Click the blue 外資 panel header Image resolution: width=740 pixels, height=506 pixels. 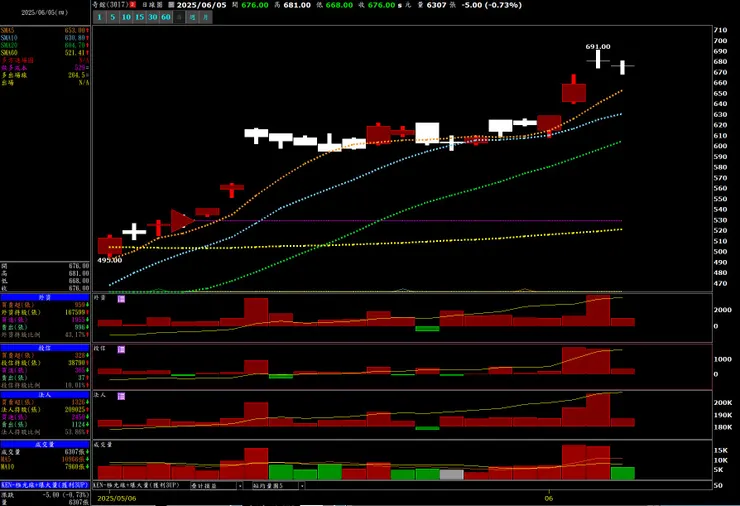[45, 297]
